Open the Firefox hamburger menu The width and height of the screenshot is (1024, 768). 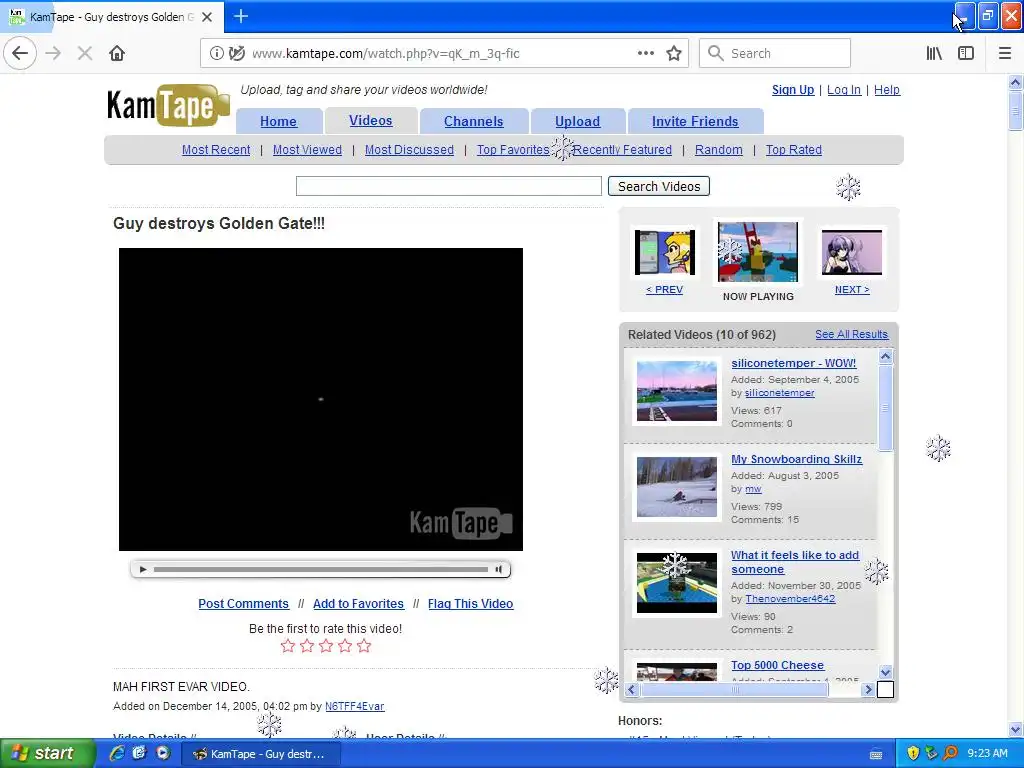1005,54
